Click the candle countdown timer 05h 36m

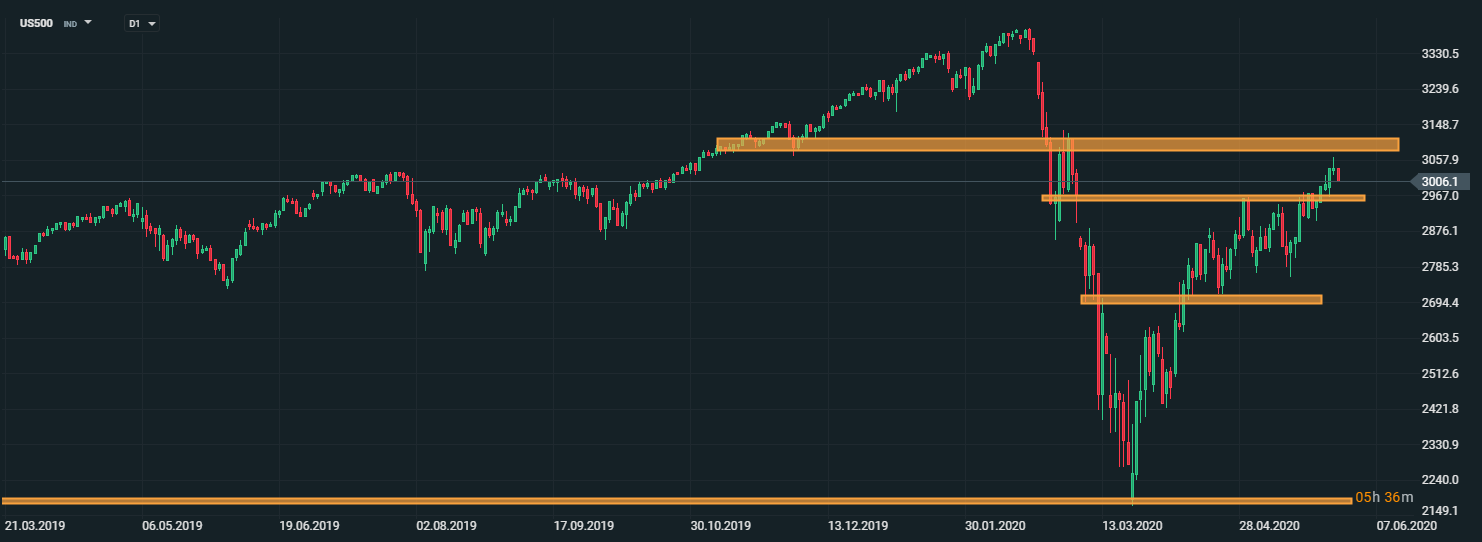click(x=1385, y=497)
